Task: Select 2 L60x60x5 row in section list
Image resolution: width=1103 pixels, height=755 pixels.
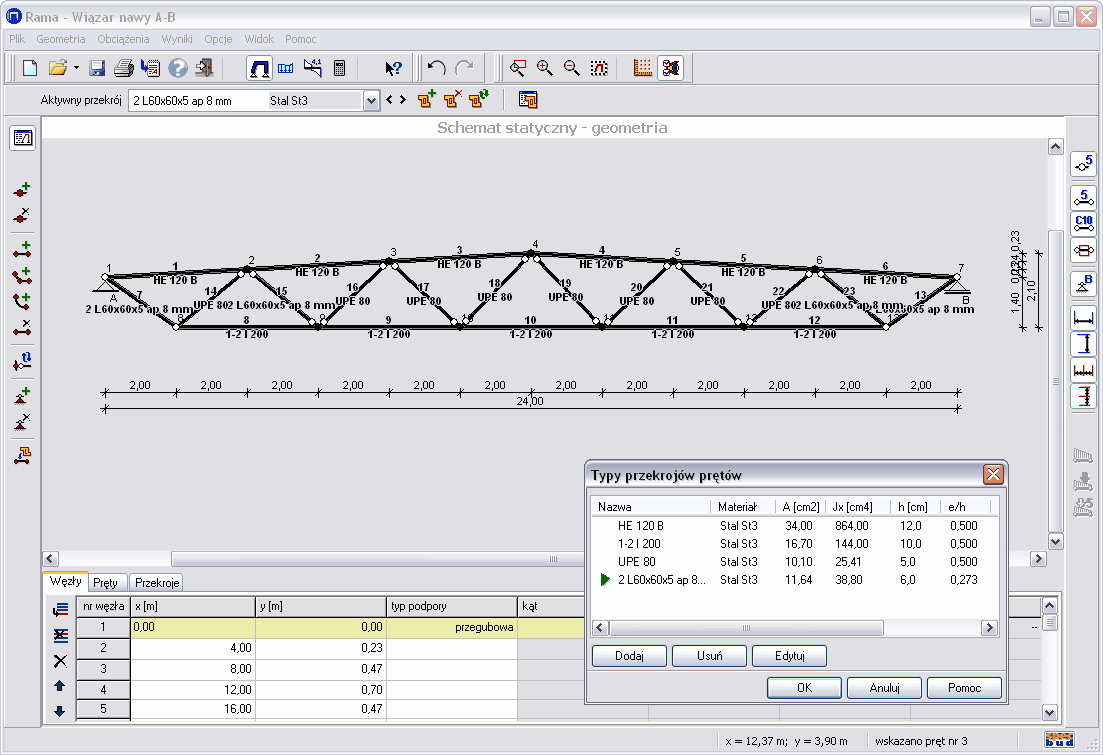Action: [662, 579]
